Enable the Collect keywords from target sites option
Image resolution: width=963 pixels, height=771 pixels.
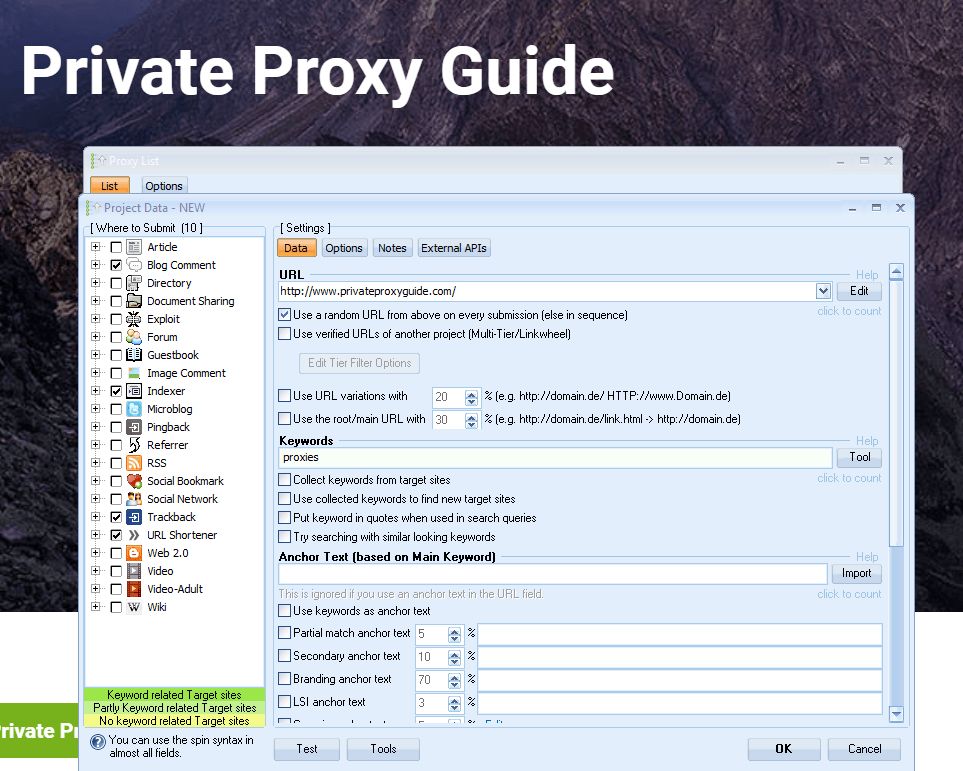tap(285, 479)
